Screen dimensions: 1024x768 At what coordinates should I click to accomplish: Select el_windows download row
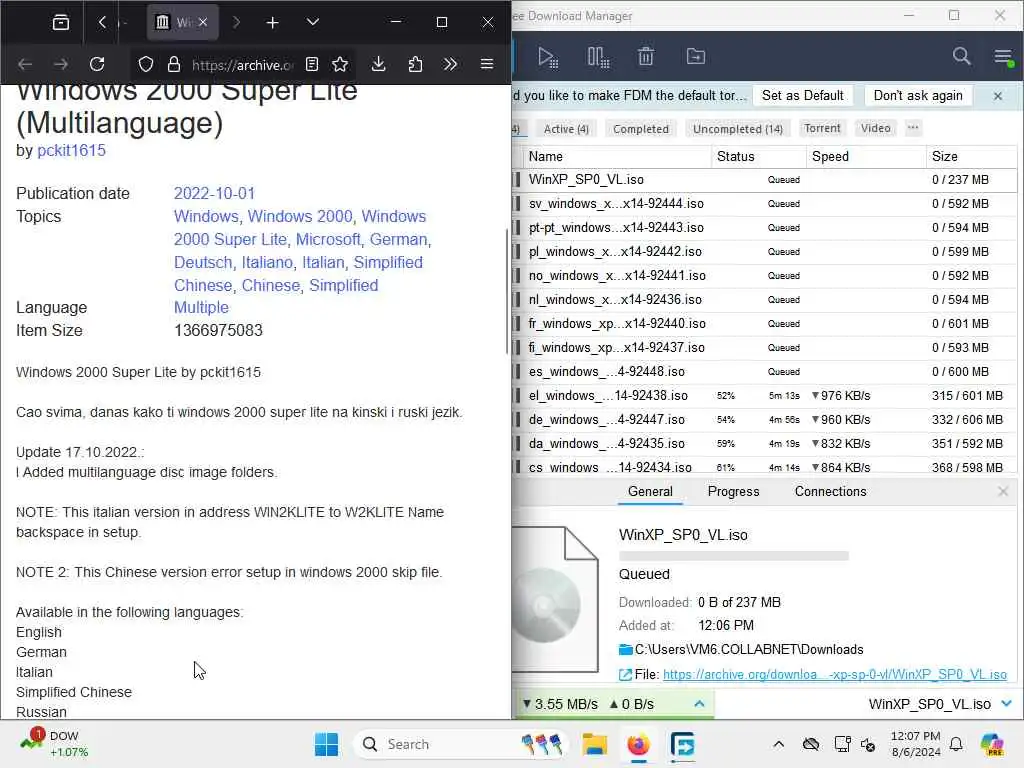[765, 396]
